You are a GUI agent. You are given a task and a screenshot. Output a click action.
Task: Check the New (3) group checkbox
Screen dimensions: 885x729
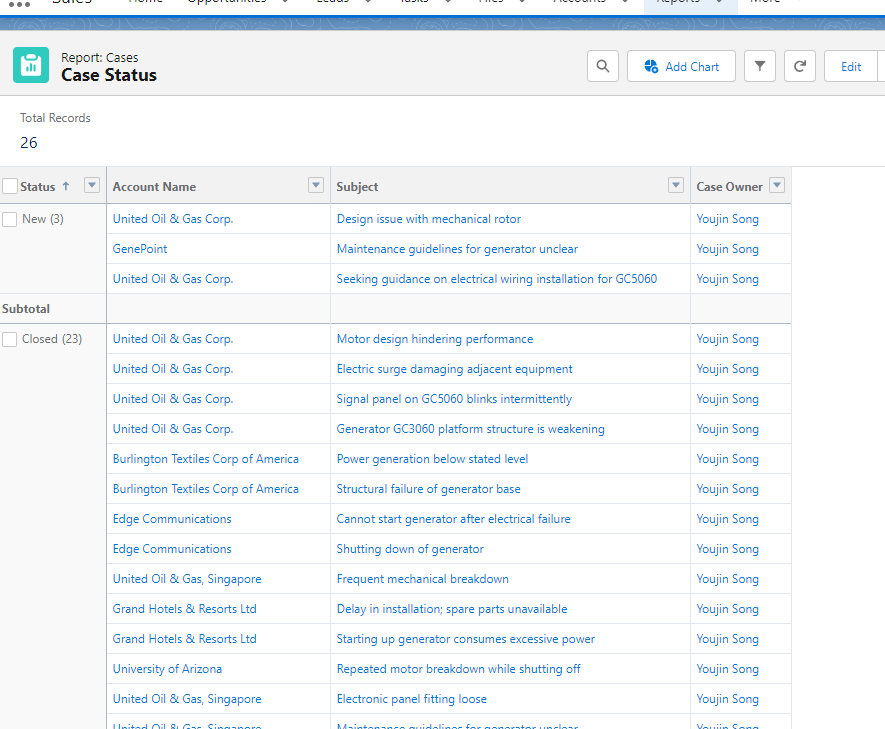(10, 219)
